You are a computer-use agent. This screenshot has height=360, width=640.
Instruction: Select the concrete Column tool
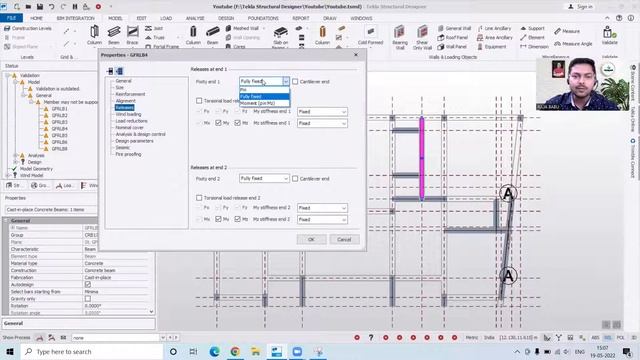point(193,35)
